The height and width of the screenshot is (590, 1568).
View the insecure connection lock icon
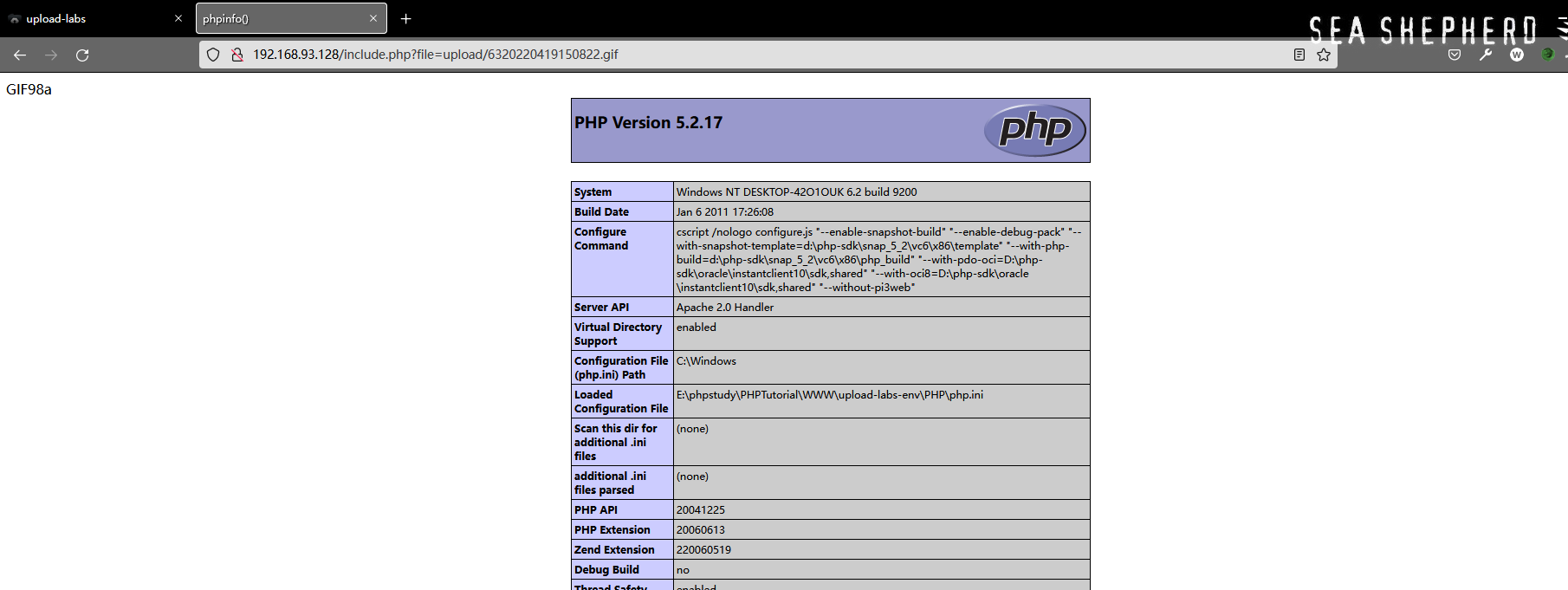(236, 55)
